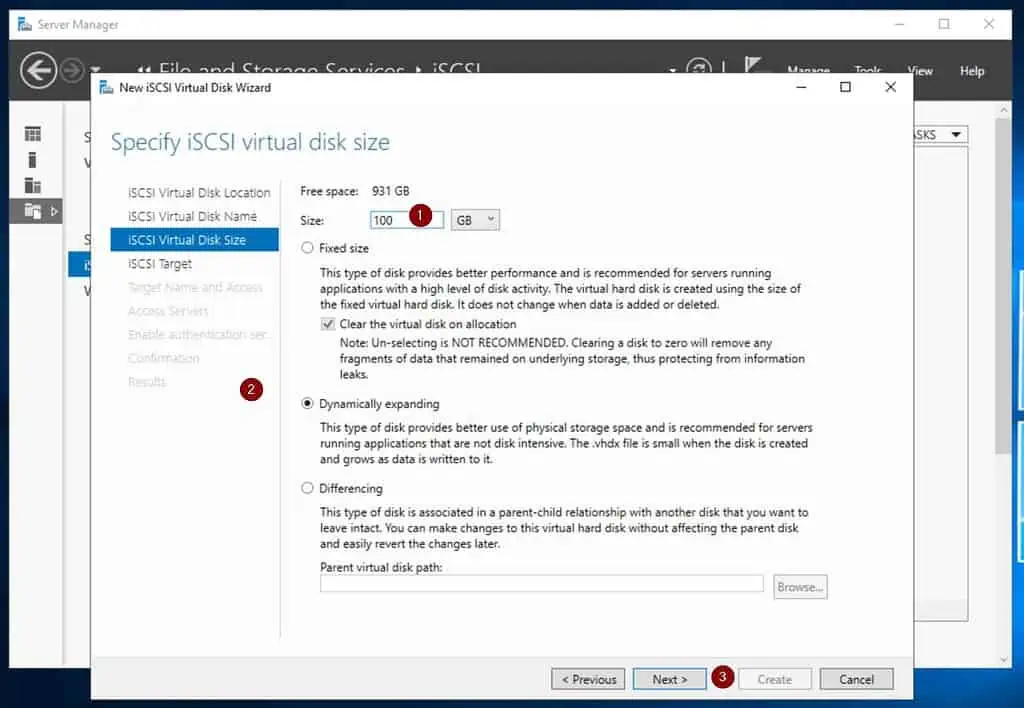Select All Servers icon in Server Manager sidebar
The width and height of the screenshot is (1024, 708).
coord(32,185)
